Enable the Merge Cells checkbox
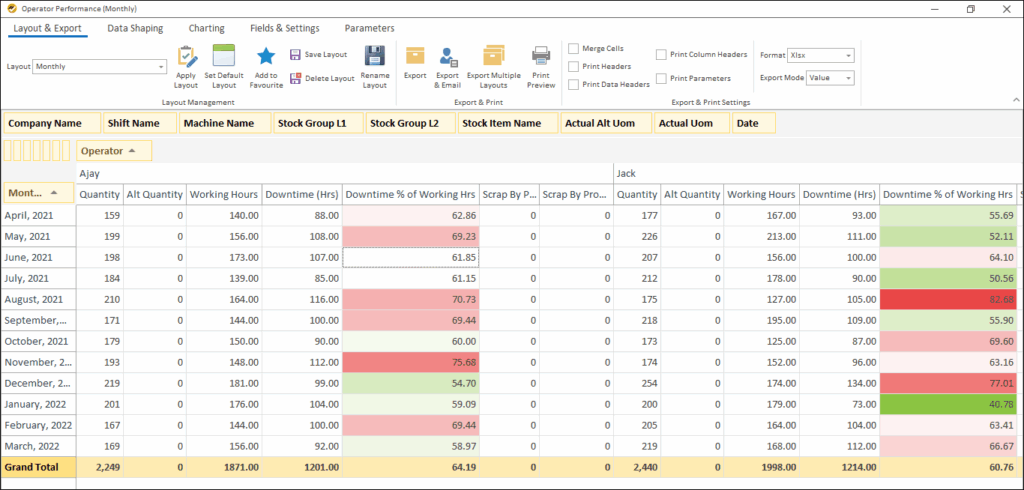Viewport: 1024px width, 490px height. [574, 48]
